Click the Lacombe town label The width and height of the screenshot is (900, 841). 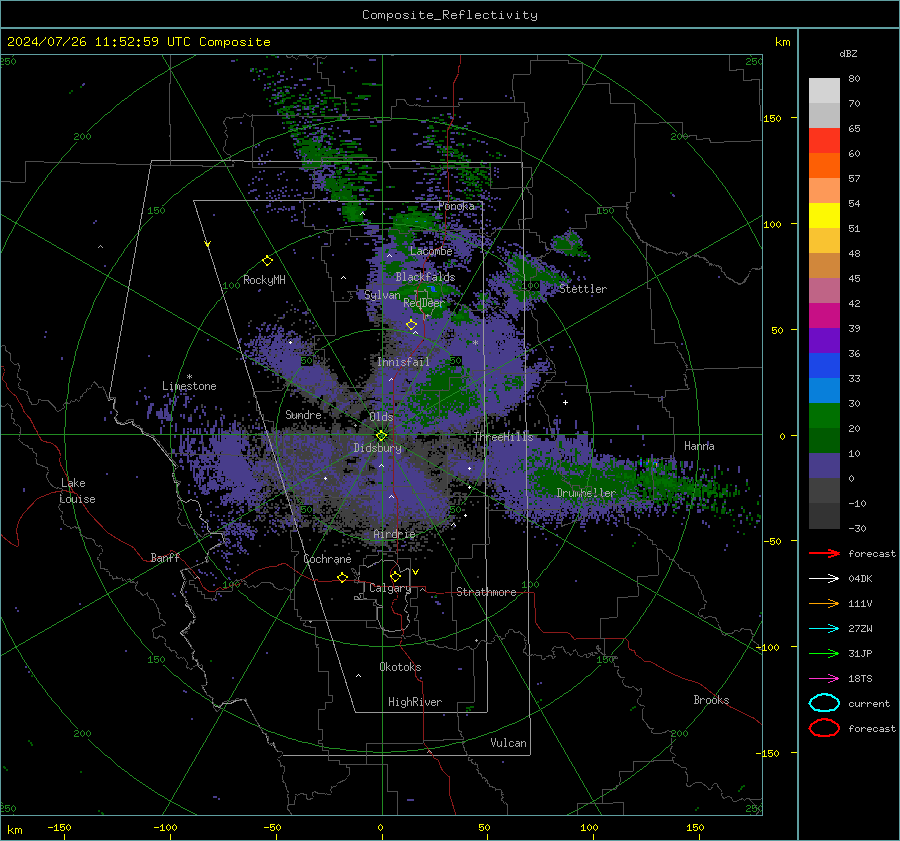coord(431,251)
